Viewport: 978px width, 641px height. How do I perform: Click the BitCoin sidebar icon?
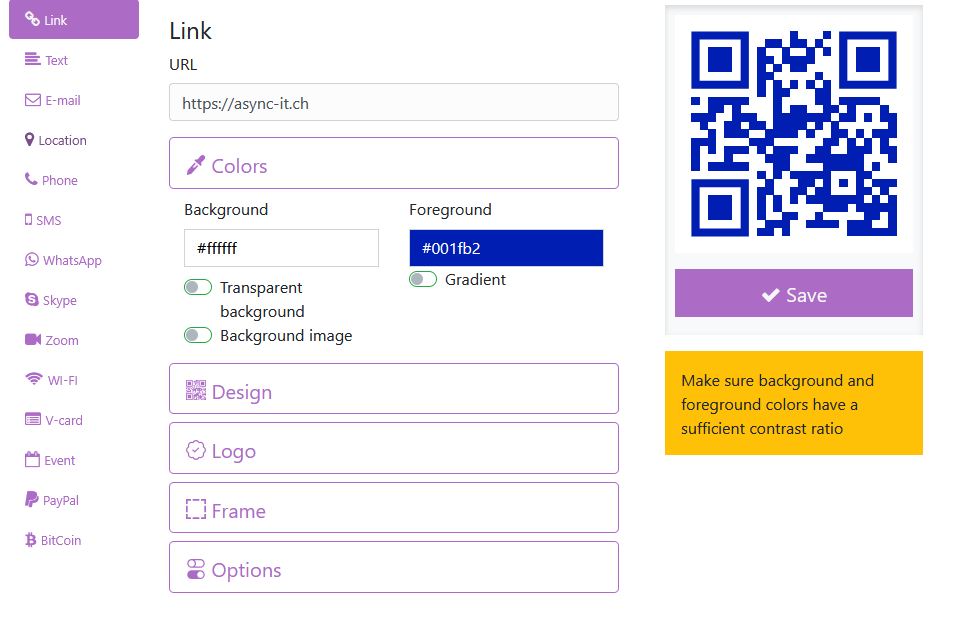pos(31,540)
